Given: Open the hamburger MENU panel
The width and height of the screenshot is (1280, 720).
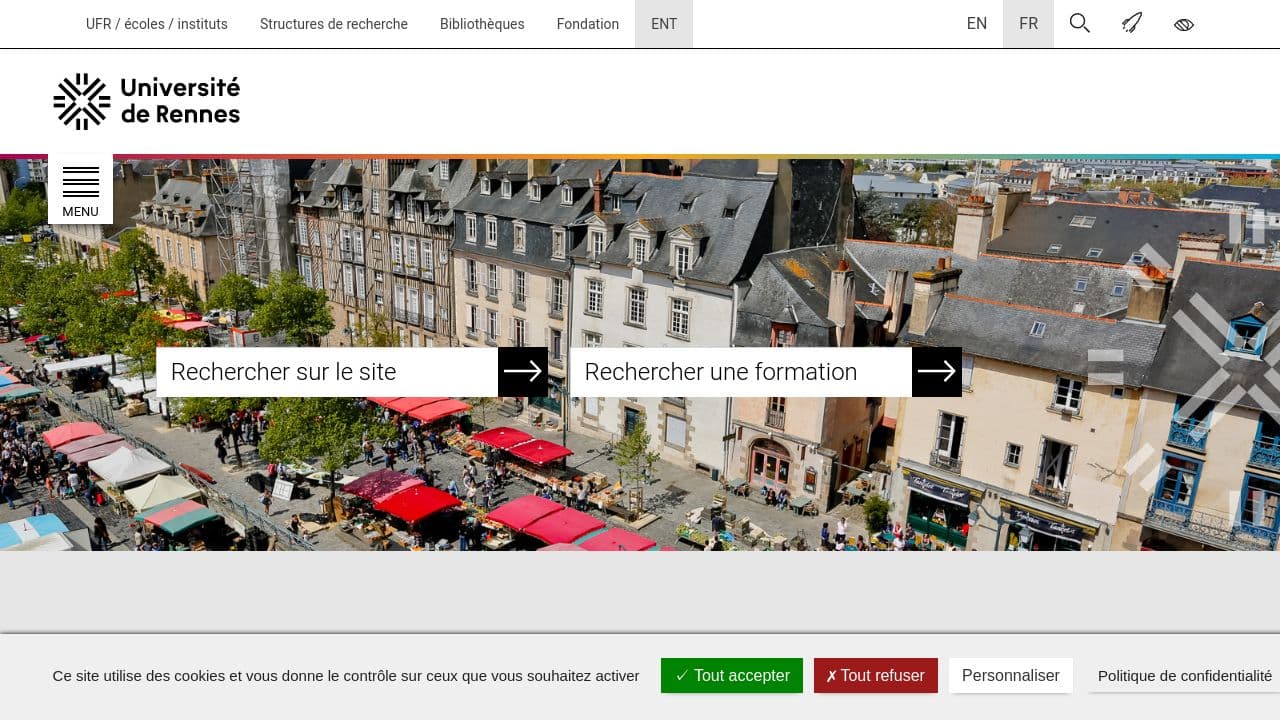Looking at the screenshot, I should [80, 188].
